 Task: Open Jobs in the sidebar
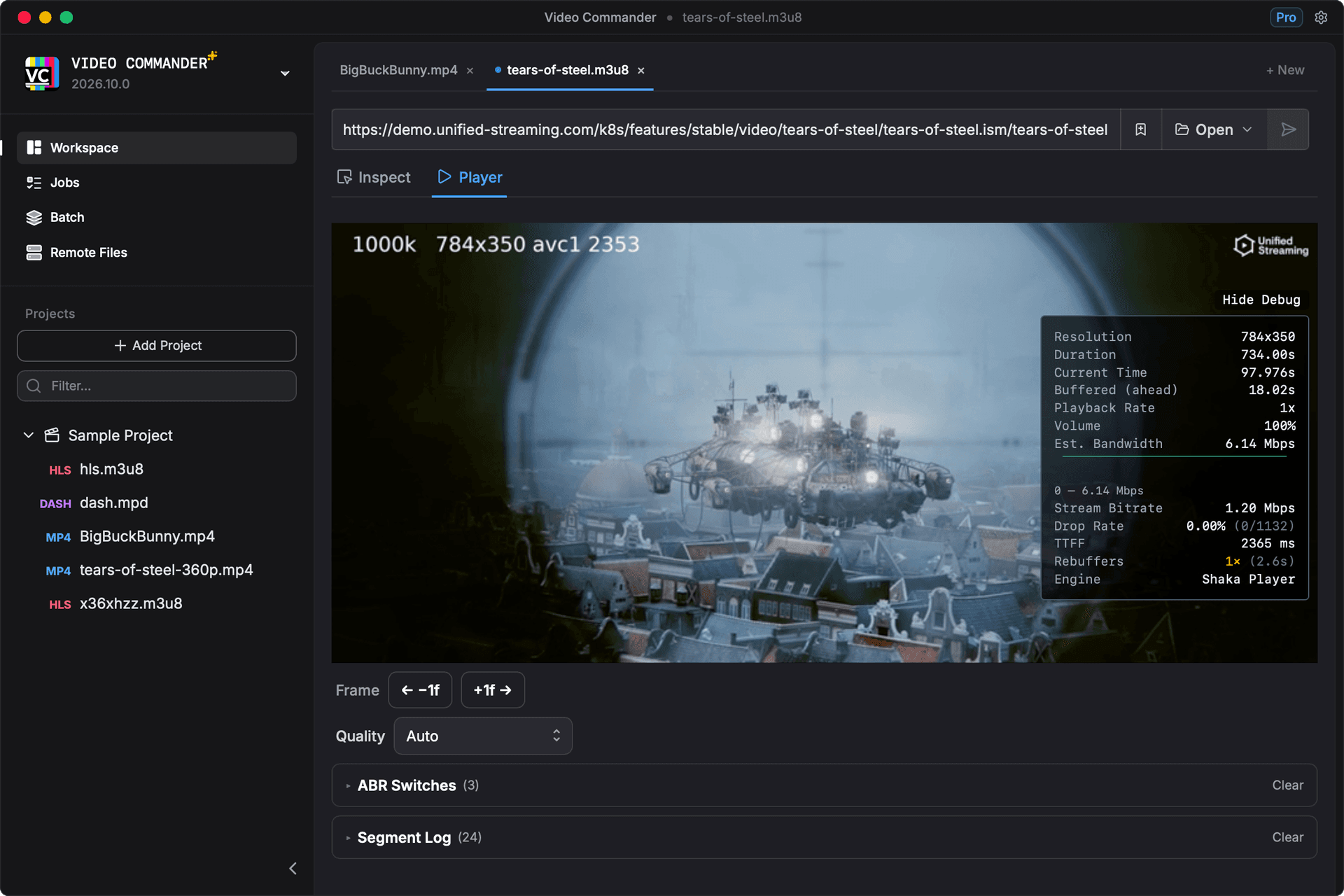tap(157, 183)
